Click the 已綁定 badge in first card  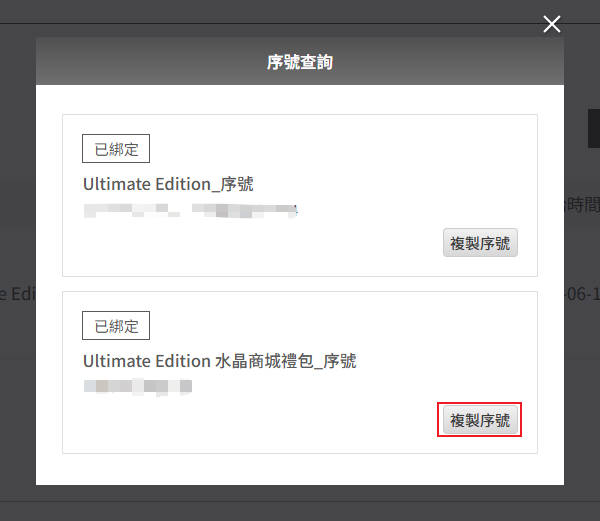pos(115,150)
